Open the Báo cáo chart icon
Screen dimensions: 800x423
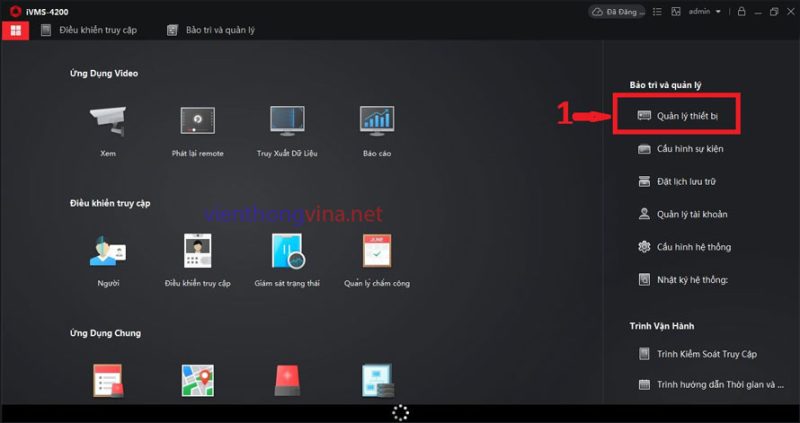377,121
